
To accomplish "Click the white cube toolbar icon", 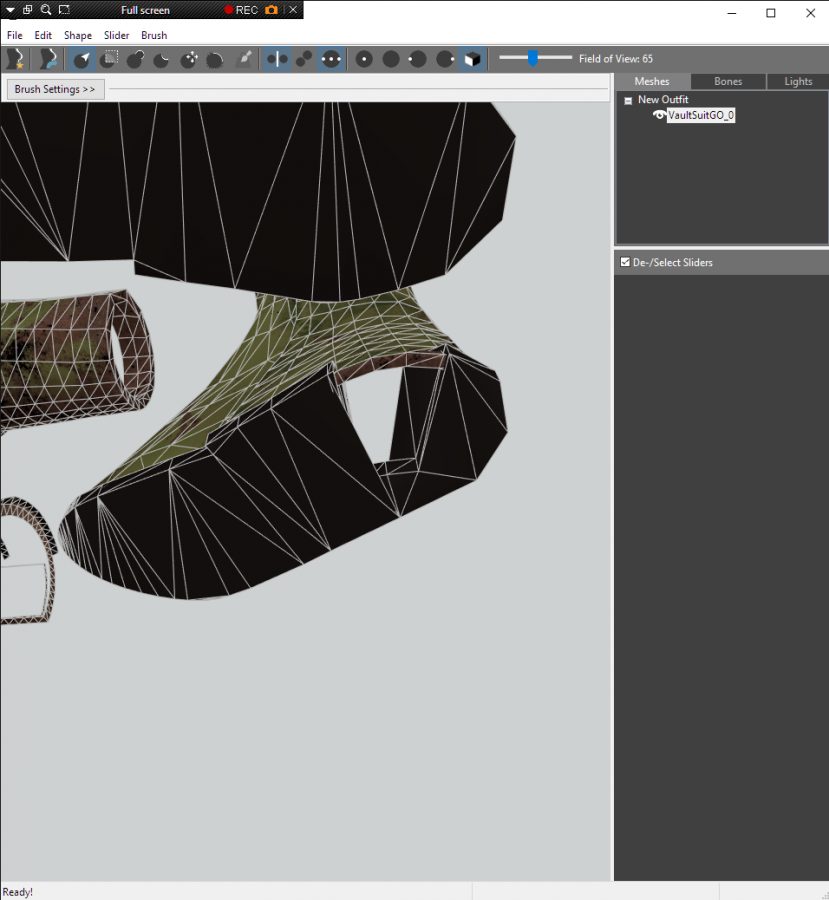I will point(471,59).
